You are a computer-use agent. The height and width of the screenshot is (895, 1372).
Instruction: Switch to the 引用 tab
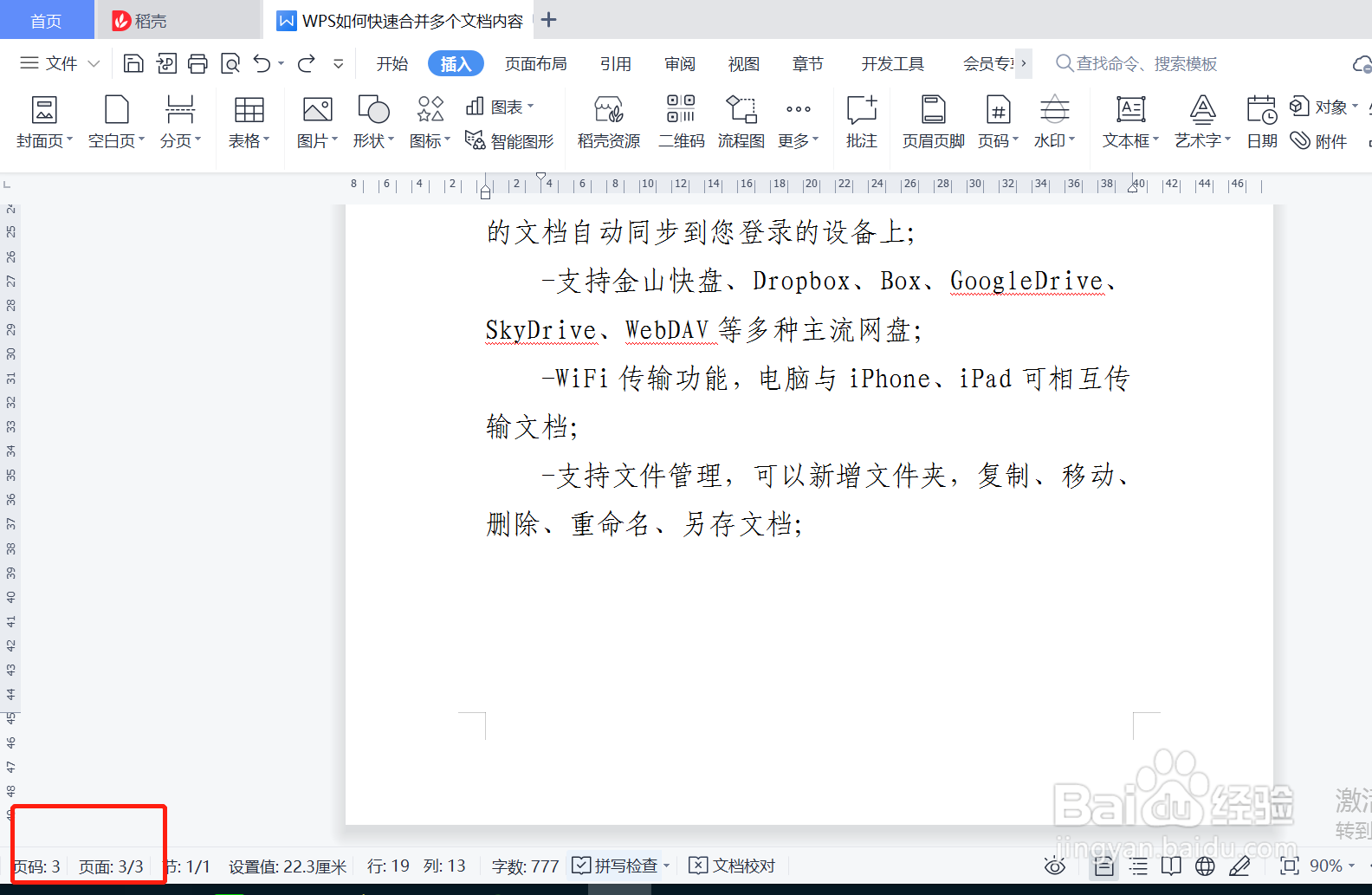point(616,63)
